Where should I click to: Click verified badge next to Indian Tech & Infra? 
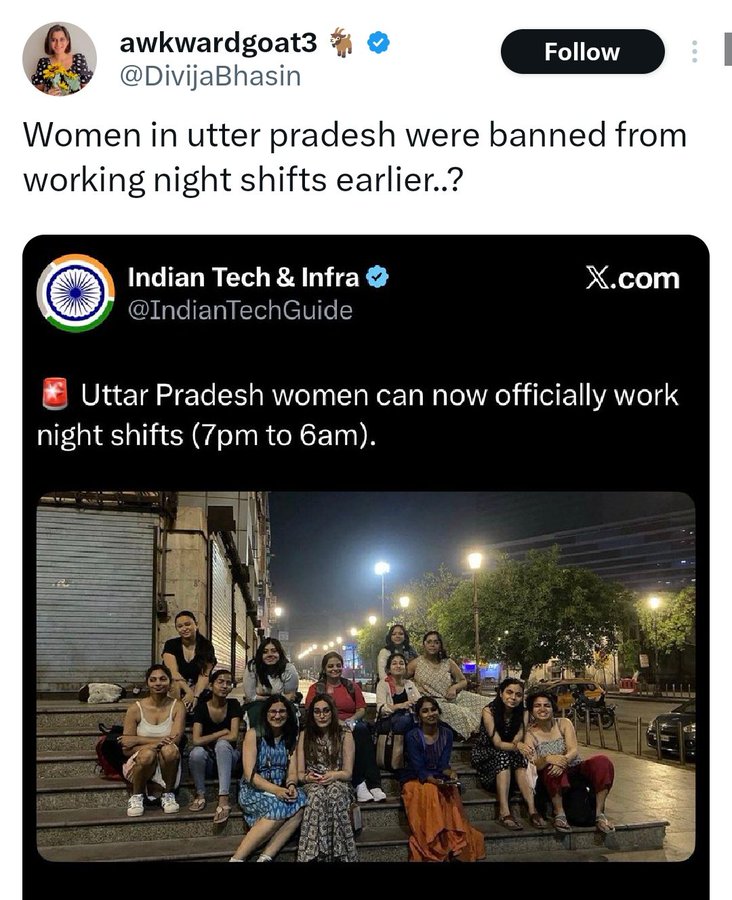(x=377, y=277)
